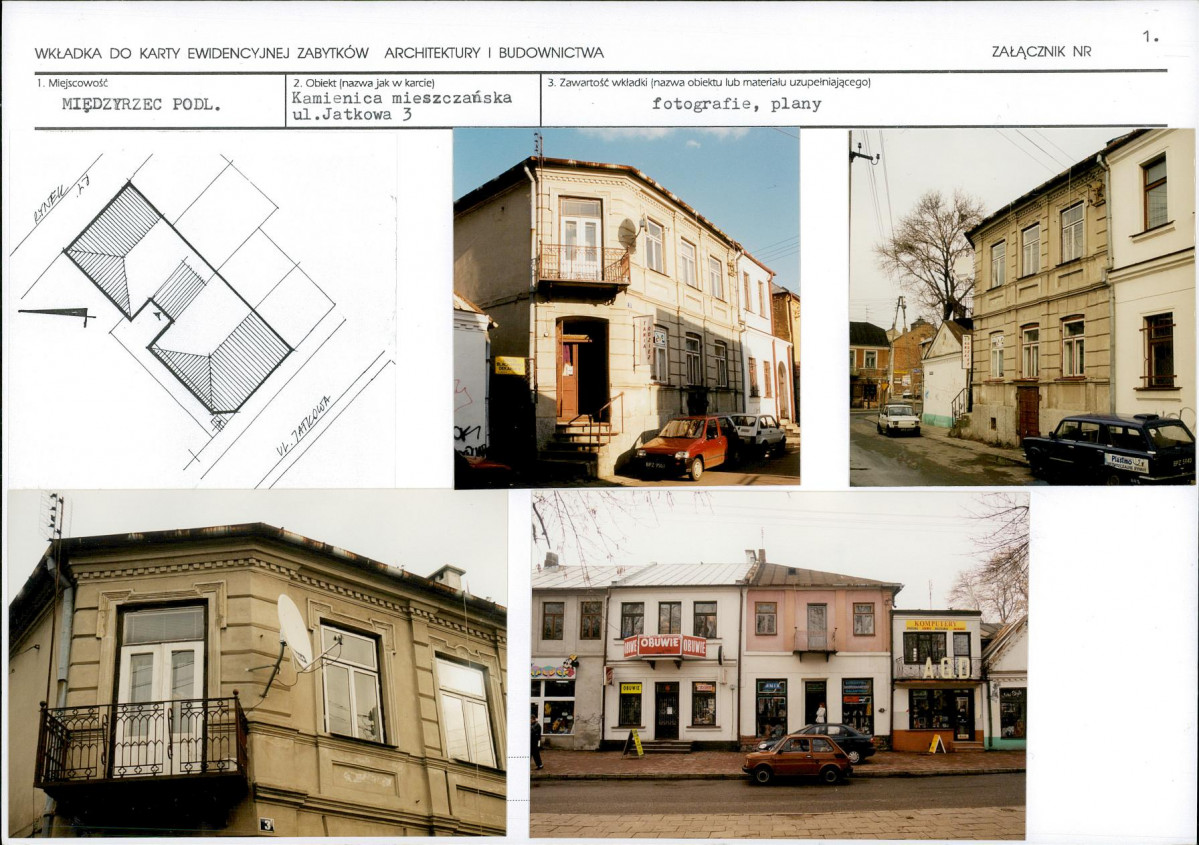Click the red OBUWIE shop sign
The width and height of the screenshot is (1199, 845).
(665, 646)
